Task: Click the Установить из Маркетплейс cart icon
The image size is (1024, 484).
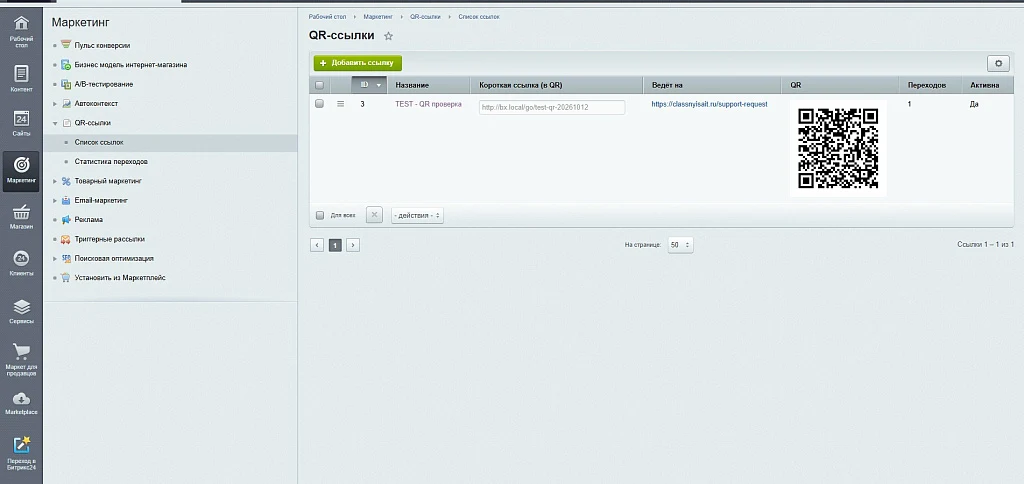Action: pyautogui.click(x=66, y=278)
